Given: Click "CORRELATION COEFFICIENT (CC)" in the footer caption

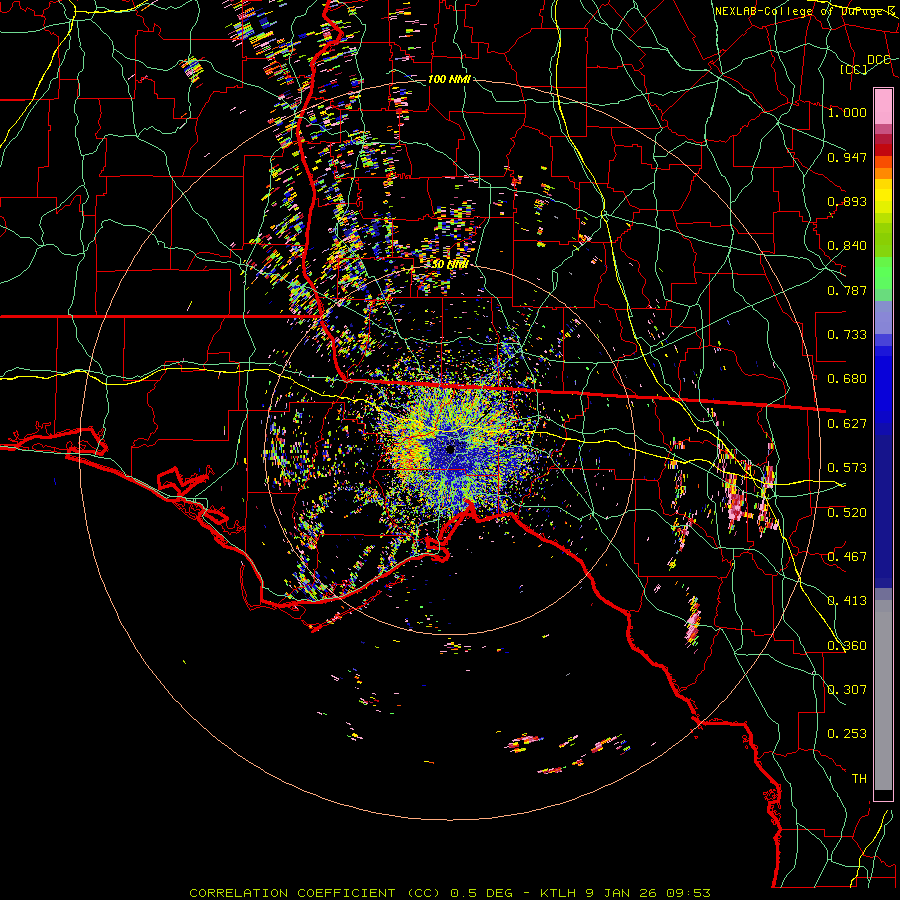Looking at the screenshot, I should point(315,893).
